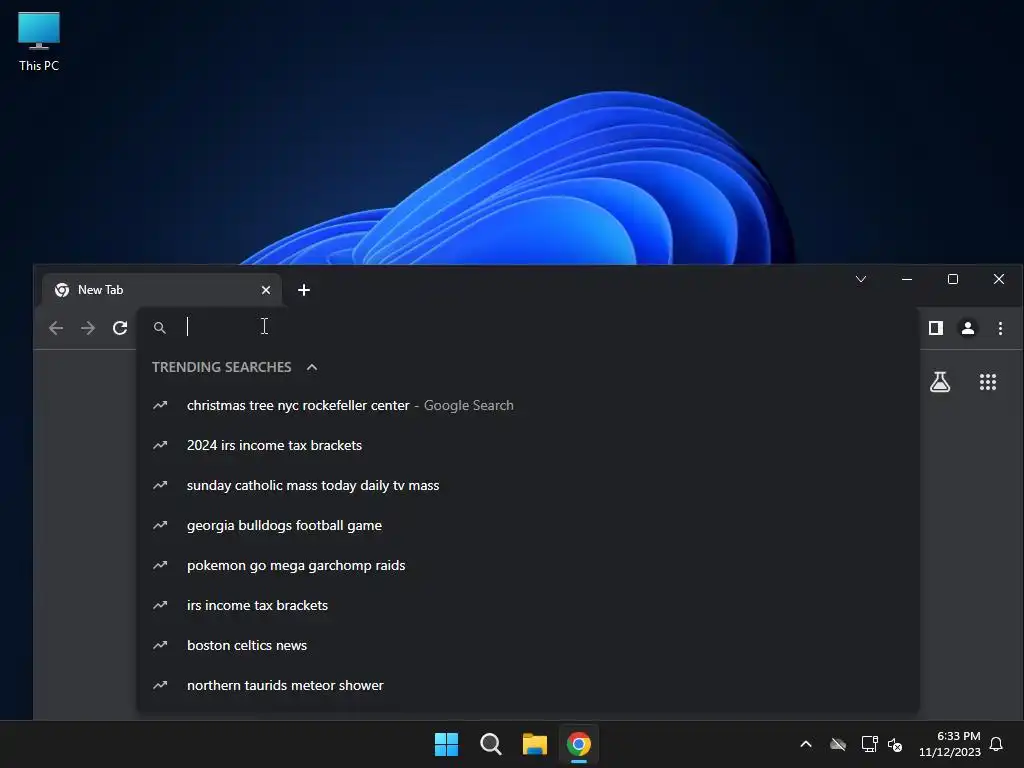Select the New Tab tab
Image resolution: width=1024 pixels, height=768 pixels.
pyautogui.click(x=161, y=290)
